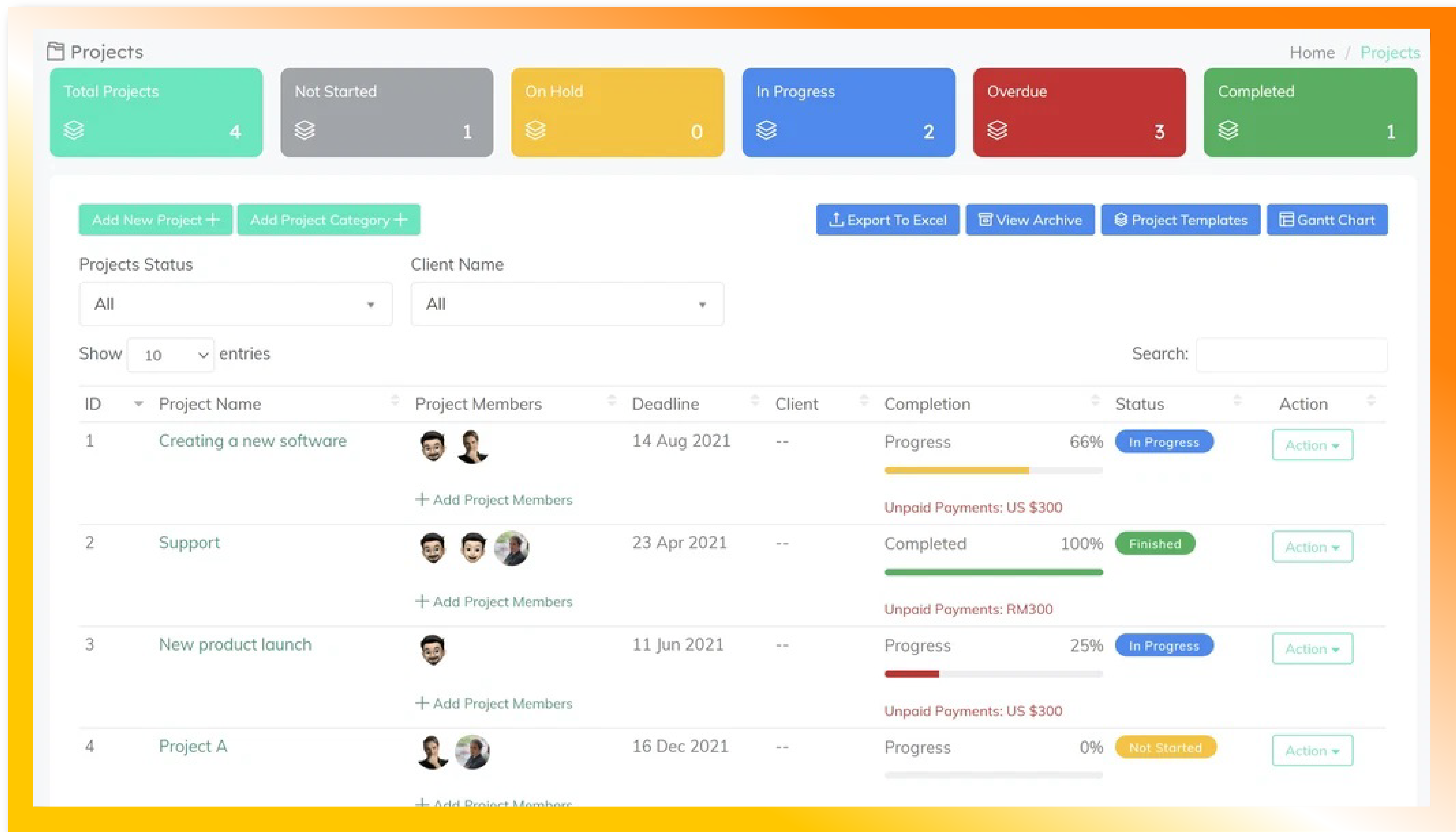Image resolution: width=1456 pixels, height=832 pixels.
Task: Click the upload icon on Export To Excel
Action: (835, 219)
